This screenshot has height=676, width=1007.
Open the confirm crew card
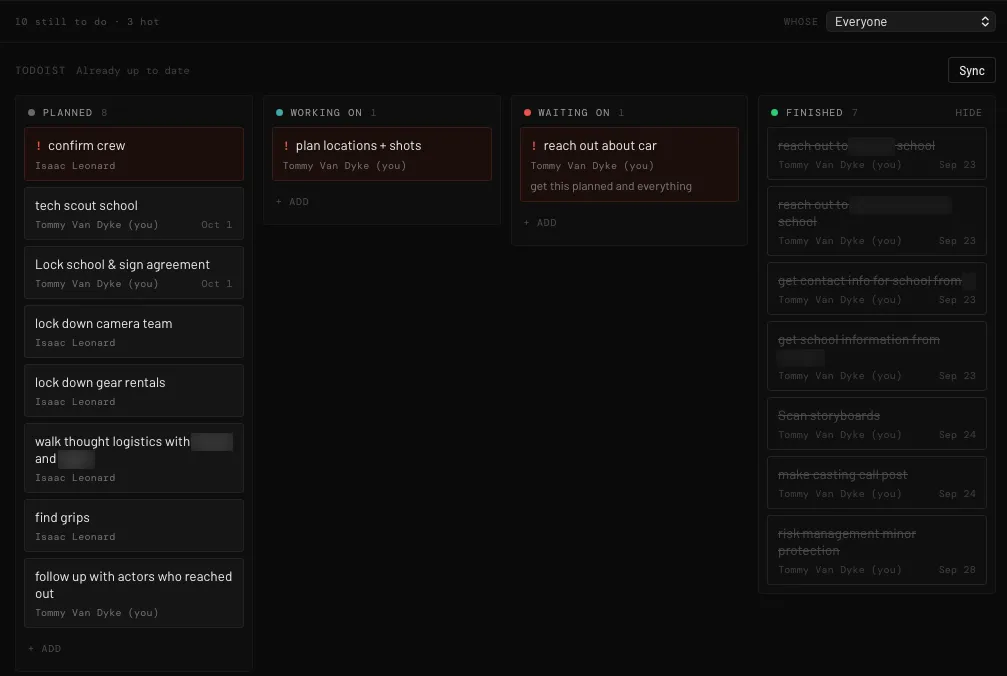134,154
